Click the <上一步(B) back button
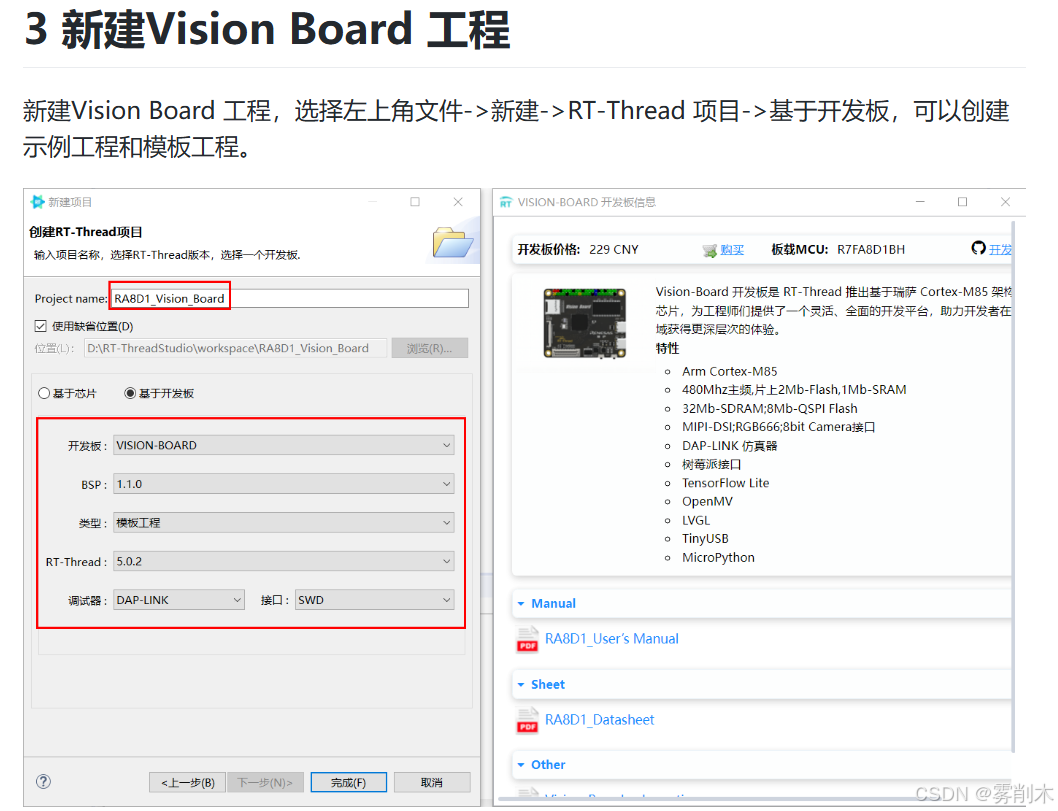 [x=188, y=783]
